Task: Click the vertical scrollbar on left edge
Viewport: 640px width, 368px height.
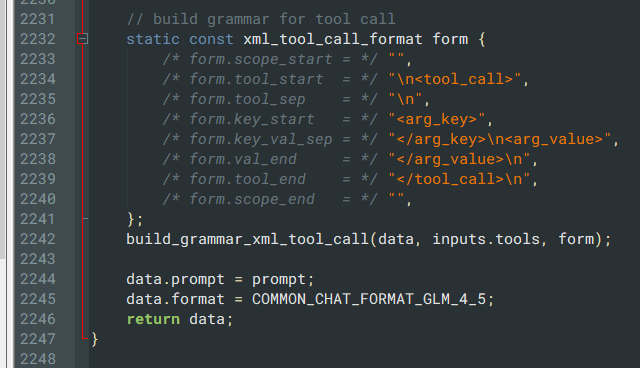Action: (3, 130)
